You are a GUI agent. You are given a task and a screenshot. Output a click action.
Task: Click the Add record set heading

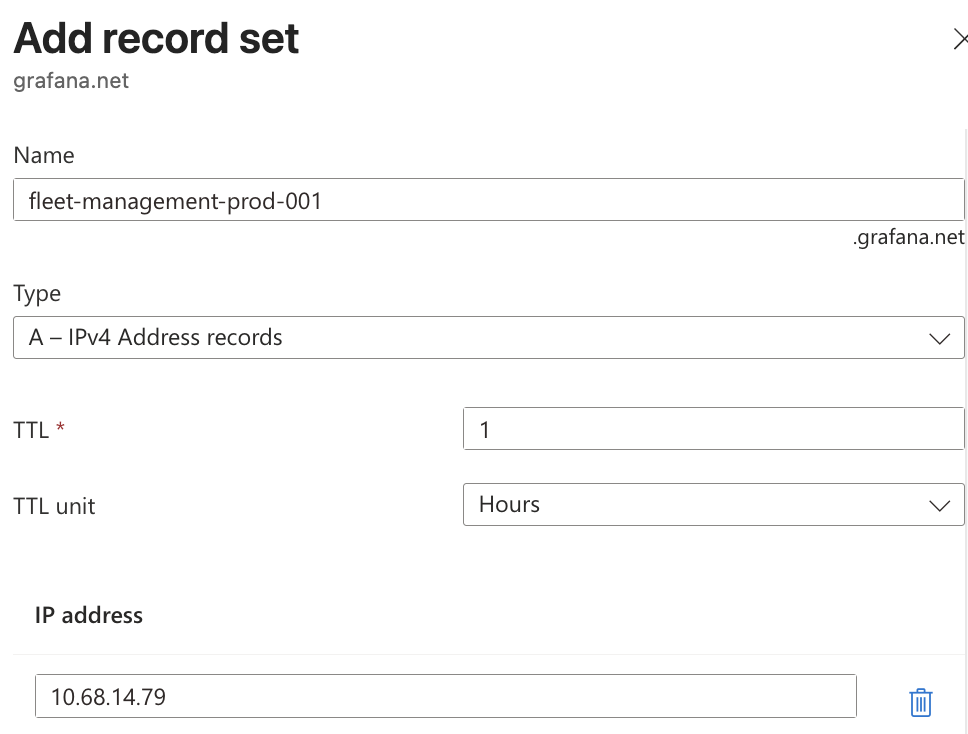click(x=156, y=38)
